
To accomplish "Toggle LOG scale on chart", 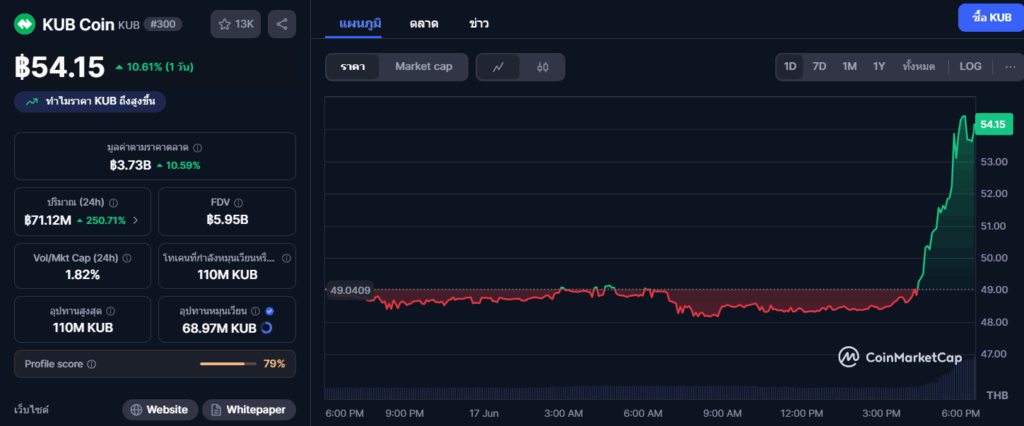I will (970, 67).
